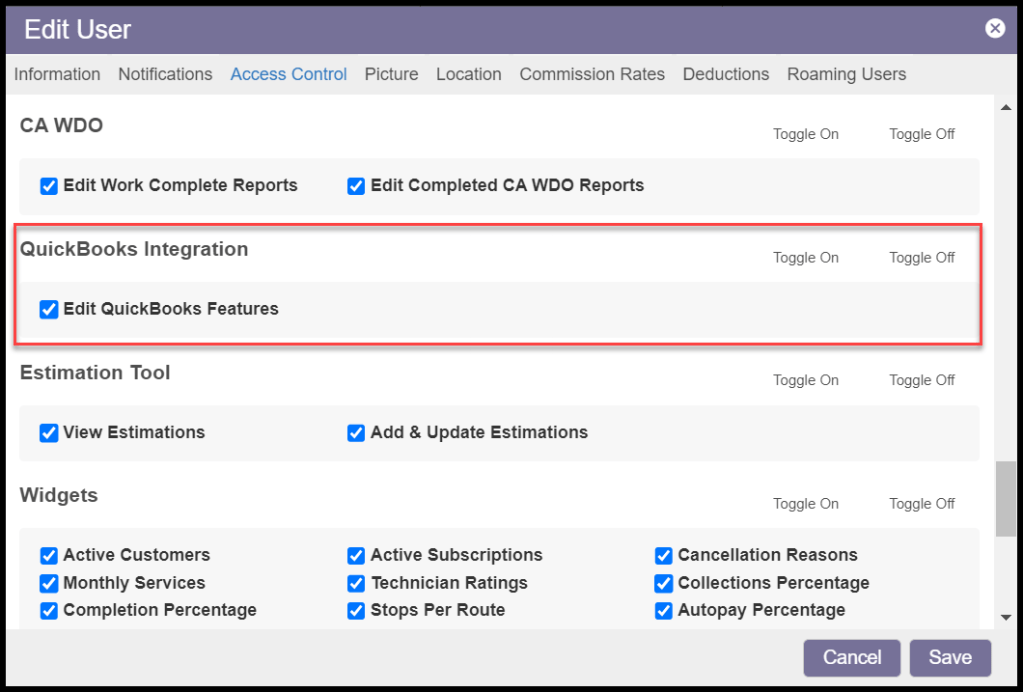Click Toggle On for QuickBooks Integration
Image resolution: width=1023 pixels, height=692 pixels.
tap(805, 258)
